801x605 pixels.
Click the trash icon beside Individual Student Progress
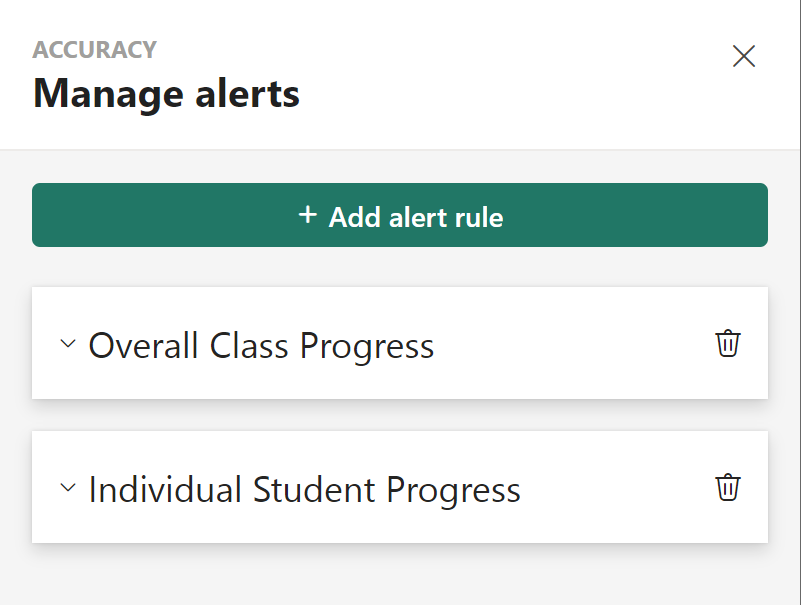(x=728, y=487)
